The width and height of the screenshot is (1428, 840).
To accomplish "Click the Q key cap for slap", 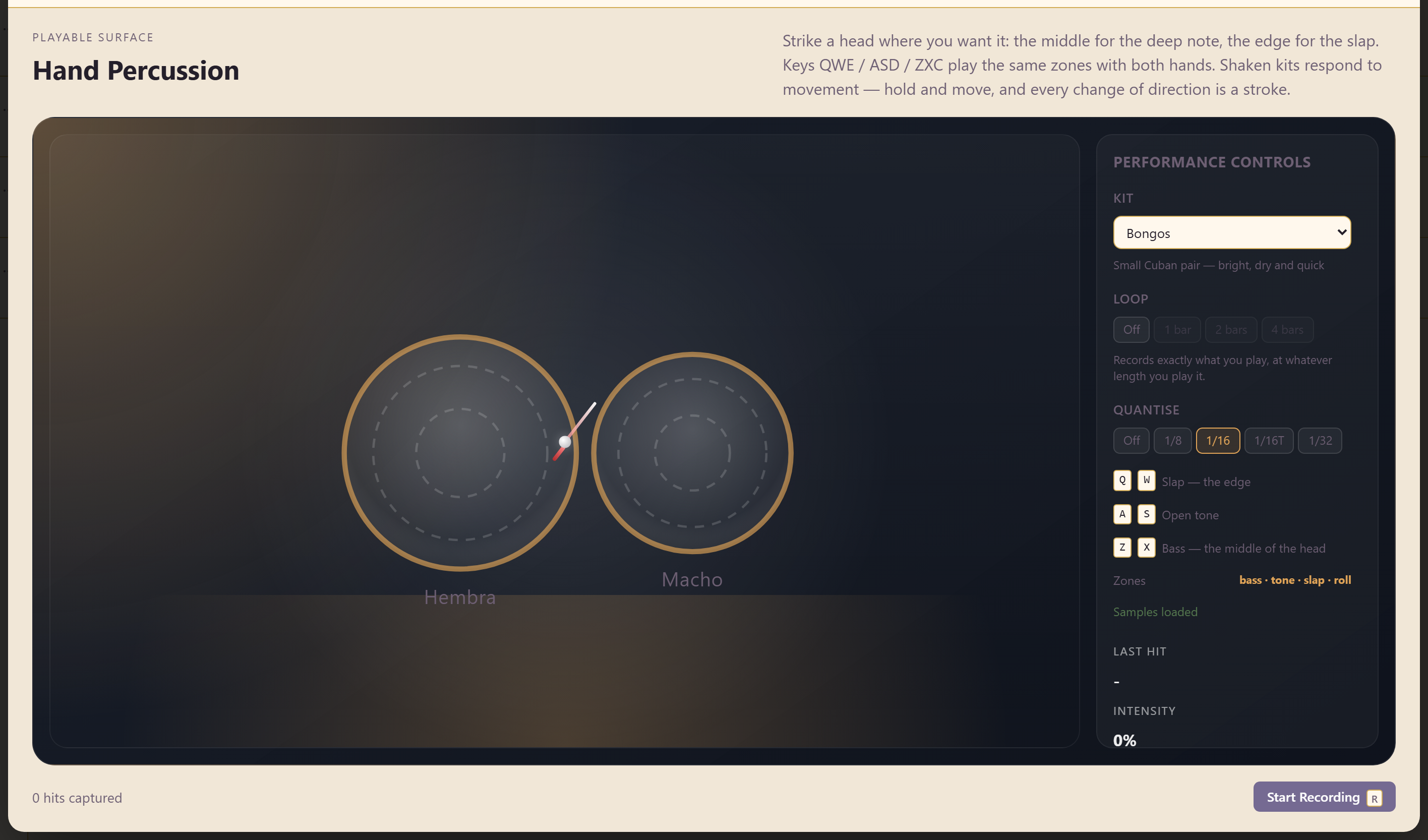I will (x=1121, y=480).
